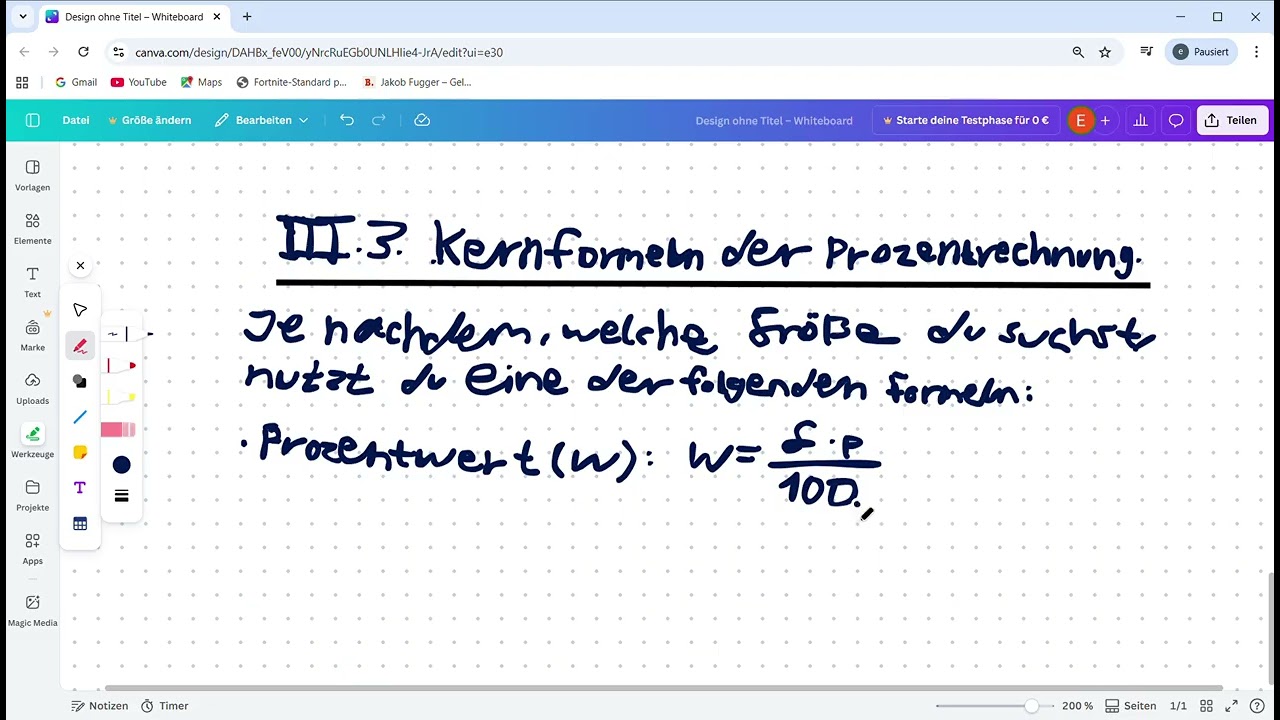Click the horizontal canvas scrollbar

pyautogui.click(x=663, y=688)
